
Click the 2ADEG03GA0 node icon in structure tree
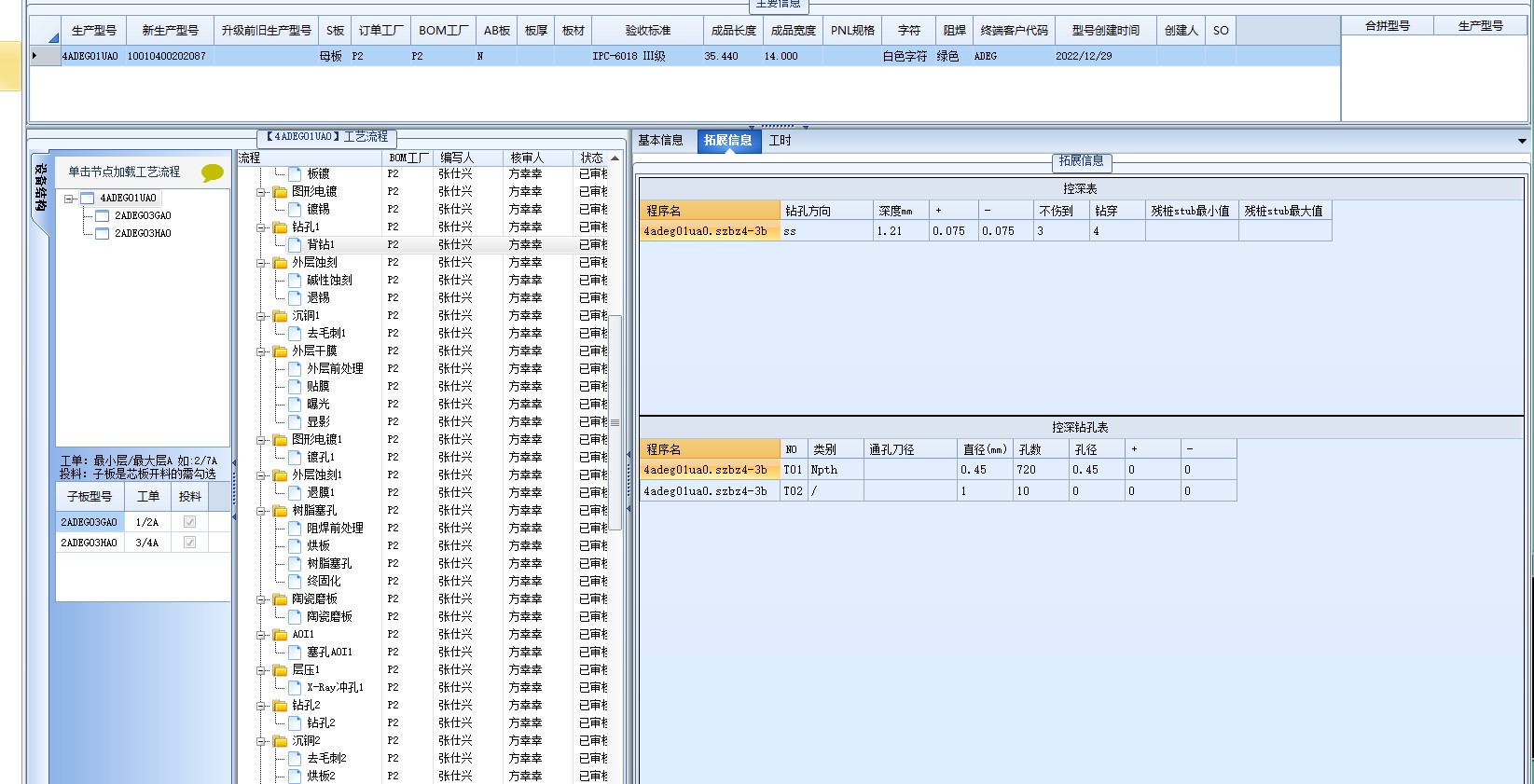(x=103, y=215)
